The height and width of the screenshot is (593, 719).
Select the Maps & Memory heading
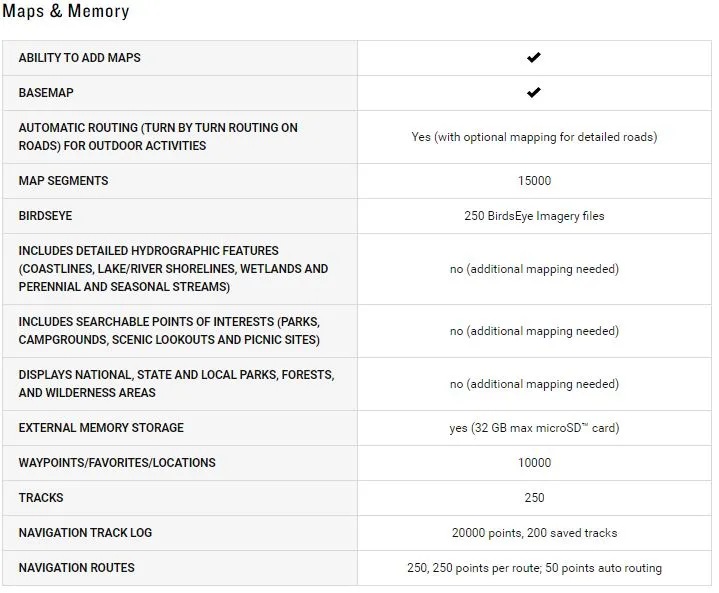pos(66,11)
